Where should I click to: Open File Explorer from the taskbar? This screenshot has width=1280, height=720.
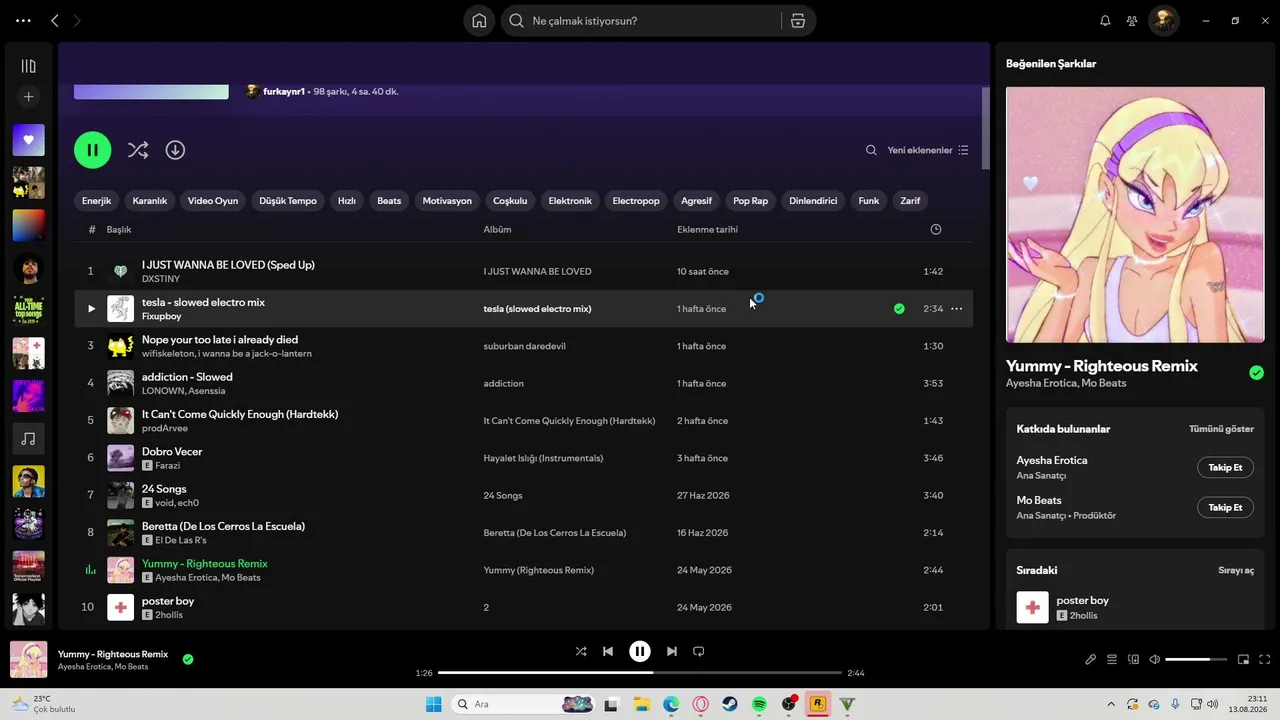pos(641,705)
